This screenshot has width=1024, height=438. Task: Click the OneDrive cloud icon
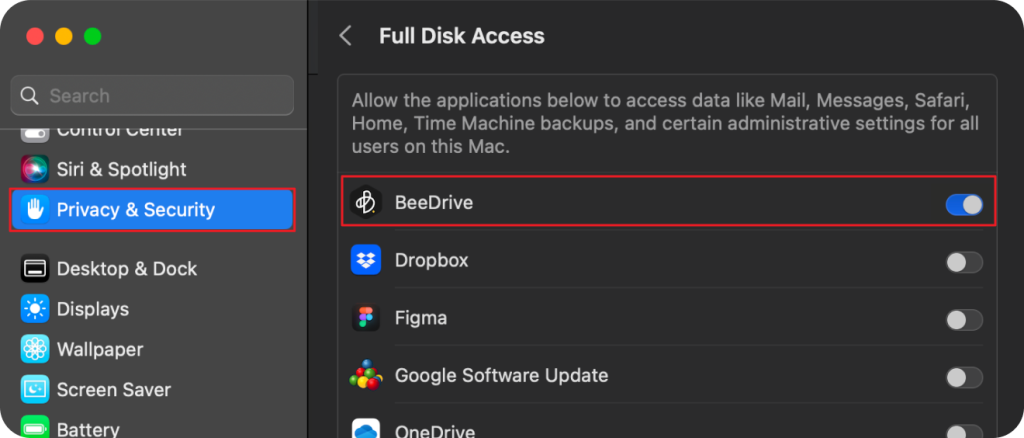[366, 430]
